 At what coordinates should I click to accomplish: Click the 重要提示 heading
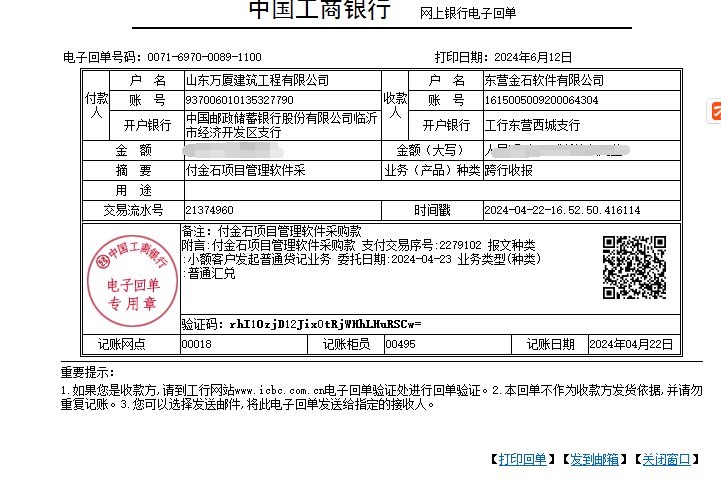click(x=87, y=372)
